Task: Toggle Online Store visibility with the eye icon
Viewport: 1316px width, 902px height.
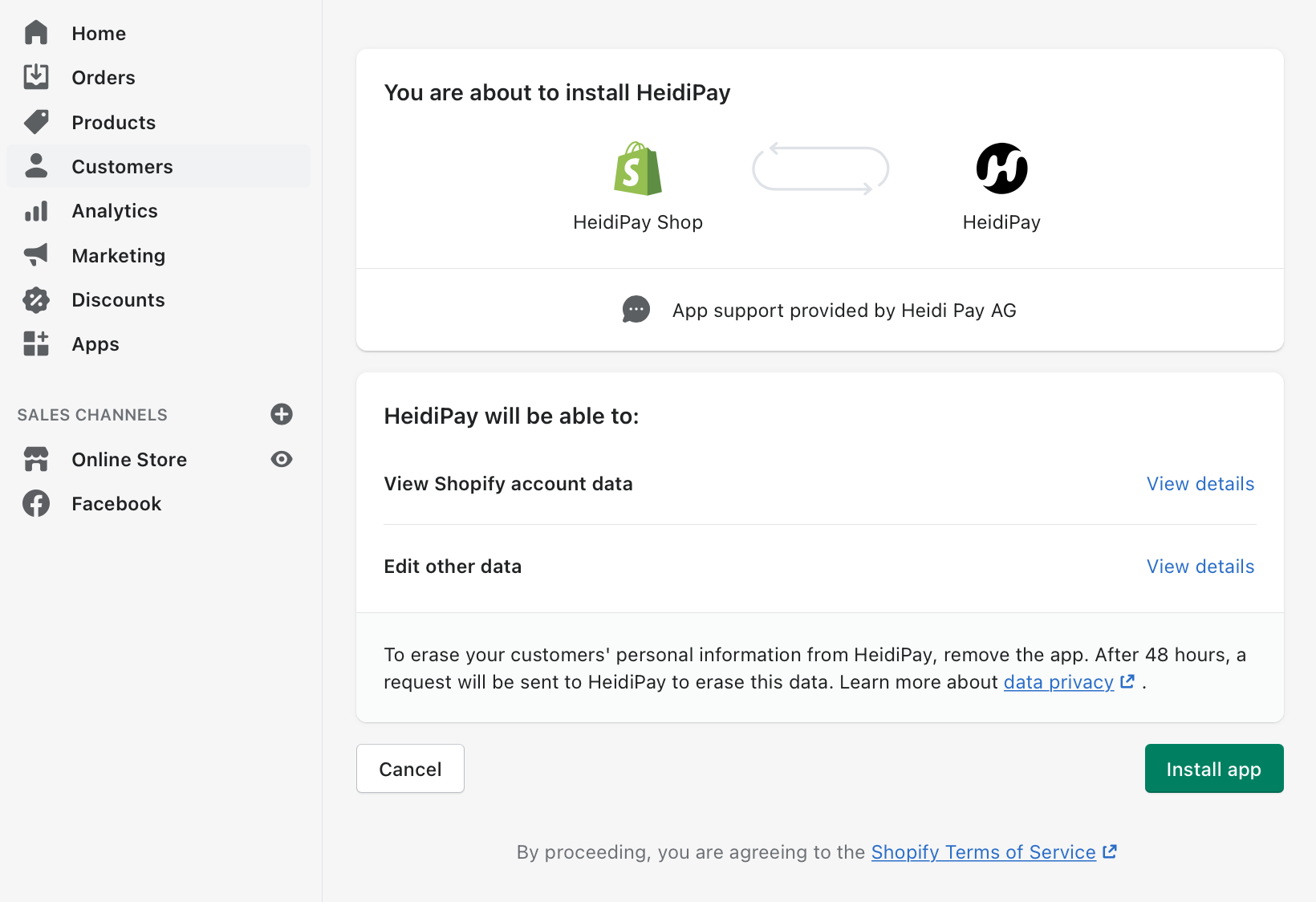Action: click(281, 459)
